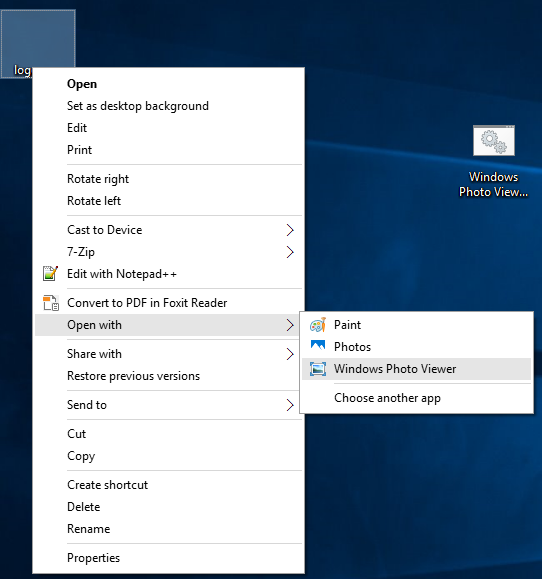Select Edit with Notepad++
The height and width of the screenshot is (579, 542).
[x=168, y=274]
